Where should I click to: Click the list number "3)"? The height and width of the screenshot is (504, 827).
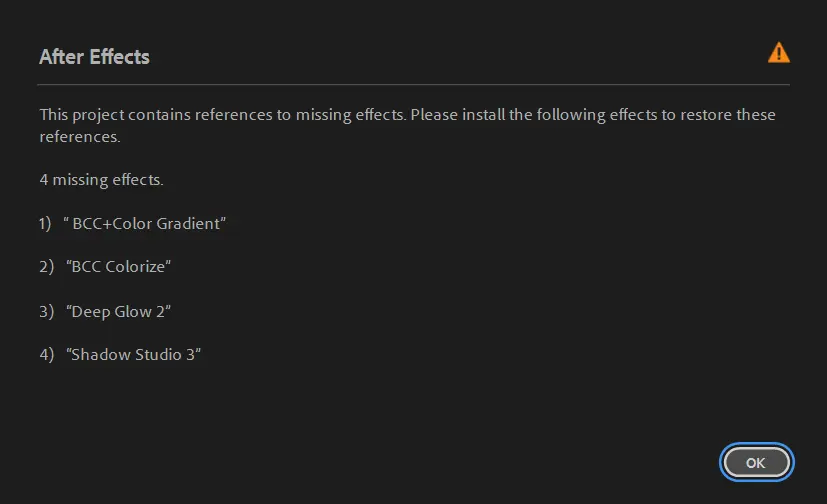pos(46,311)
